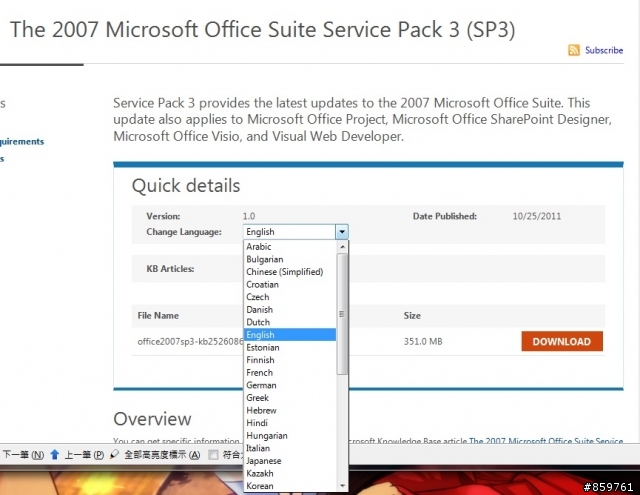The width and height of the screenshot is (640, 495).
Task: Click the Change Language label
Action: click(x=184, y=232)
